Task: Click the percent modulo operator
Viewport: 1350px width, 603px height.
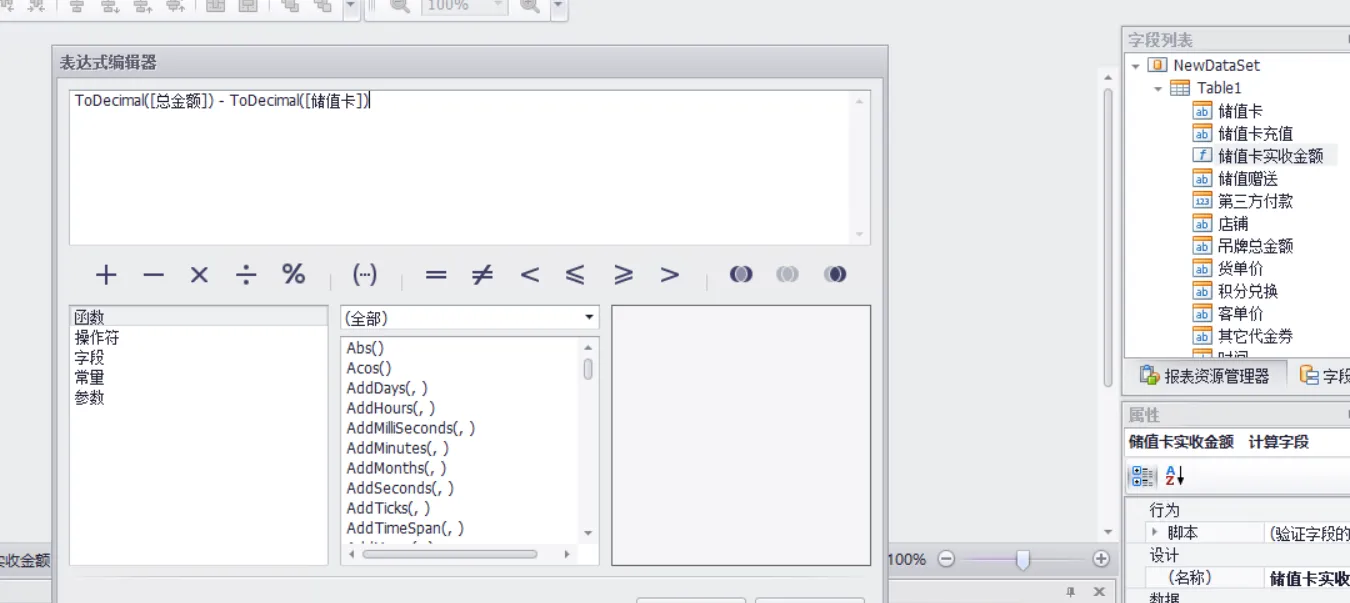Action: click(293, 275)
